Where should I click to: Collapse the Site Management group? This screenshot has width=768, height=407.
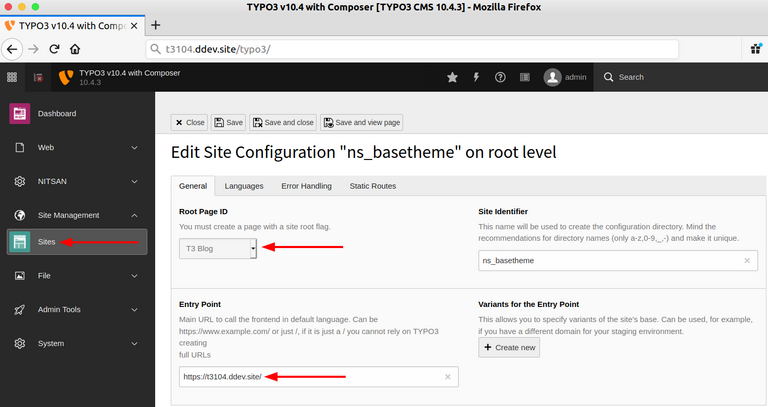[x=134, y=215]
